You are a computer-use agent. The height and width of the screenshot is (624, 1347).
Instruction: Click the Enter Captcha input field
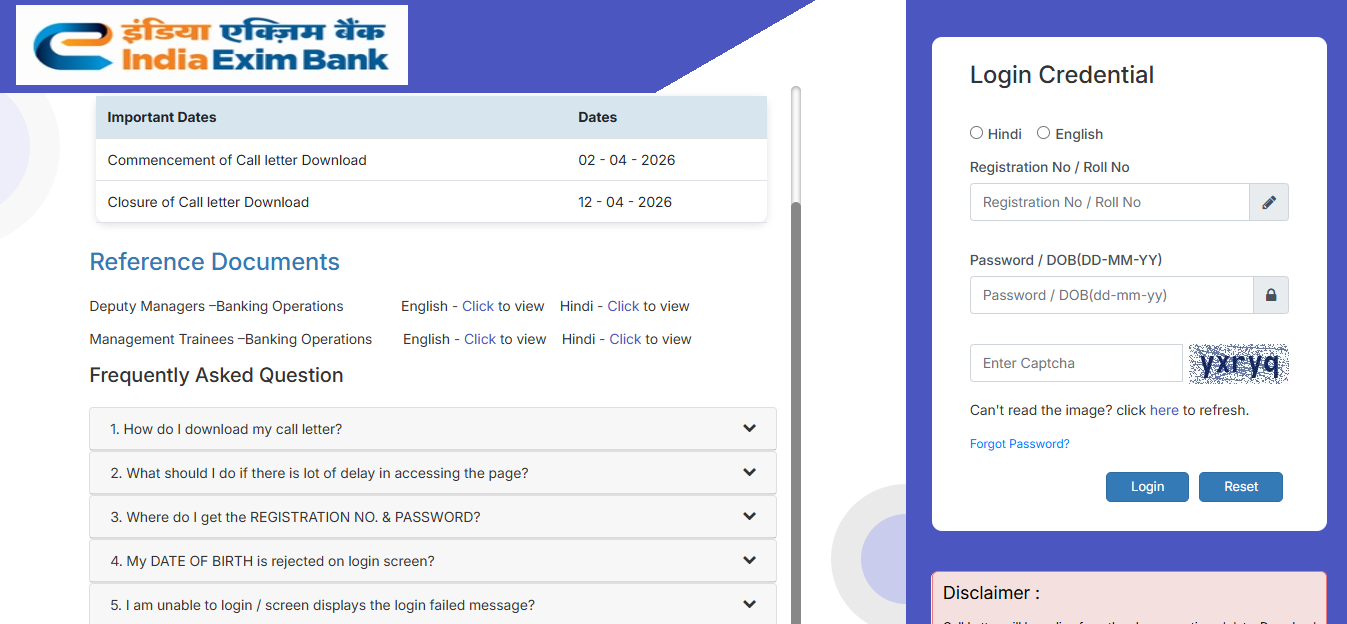[x=1076, y=363]
